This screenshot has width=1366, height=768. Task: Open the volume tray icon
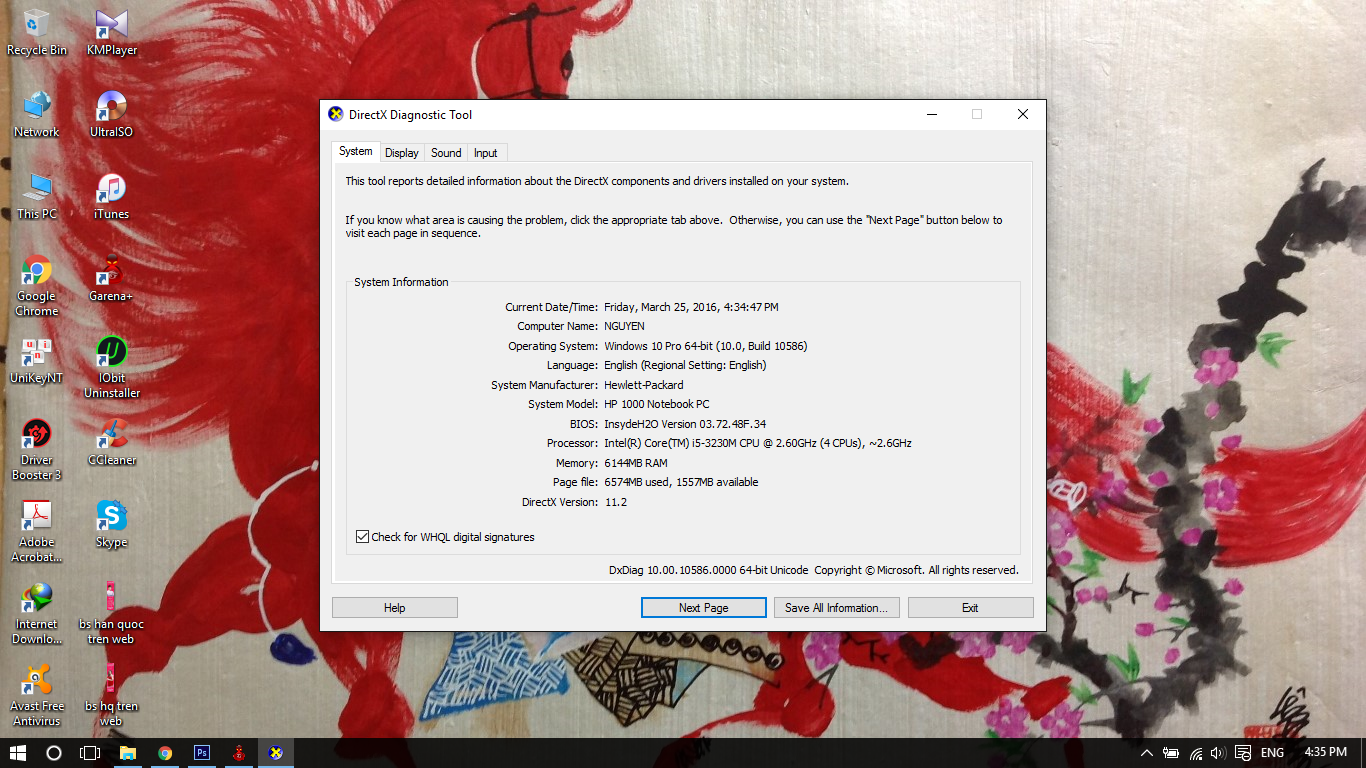(x=1218, y=753)
